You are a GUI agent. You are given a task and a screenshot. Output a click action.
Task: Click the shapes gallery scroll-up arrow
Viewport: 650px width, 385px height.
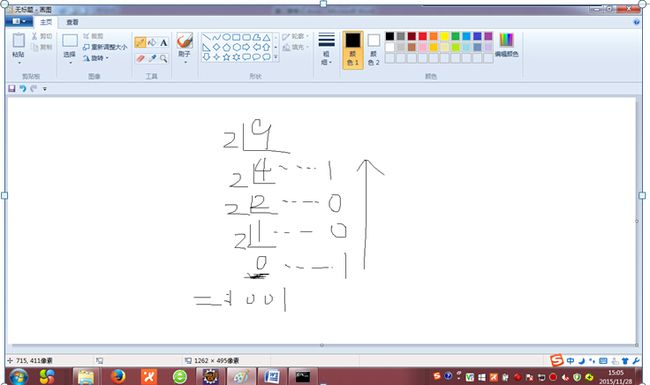(276, 38)
